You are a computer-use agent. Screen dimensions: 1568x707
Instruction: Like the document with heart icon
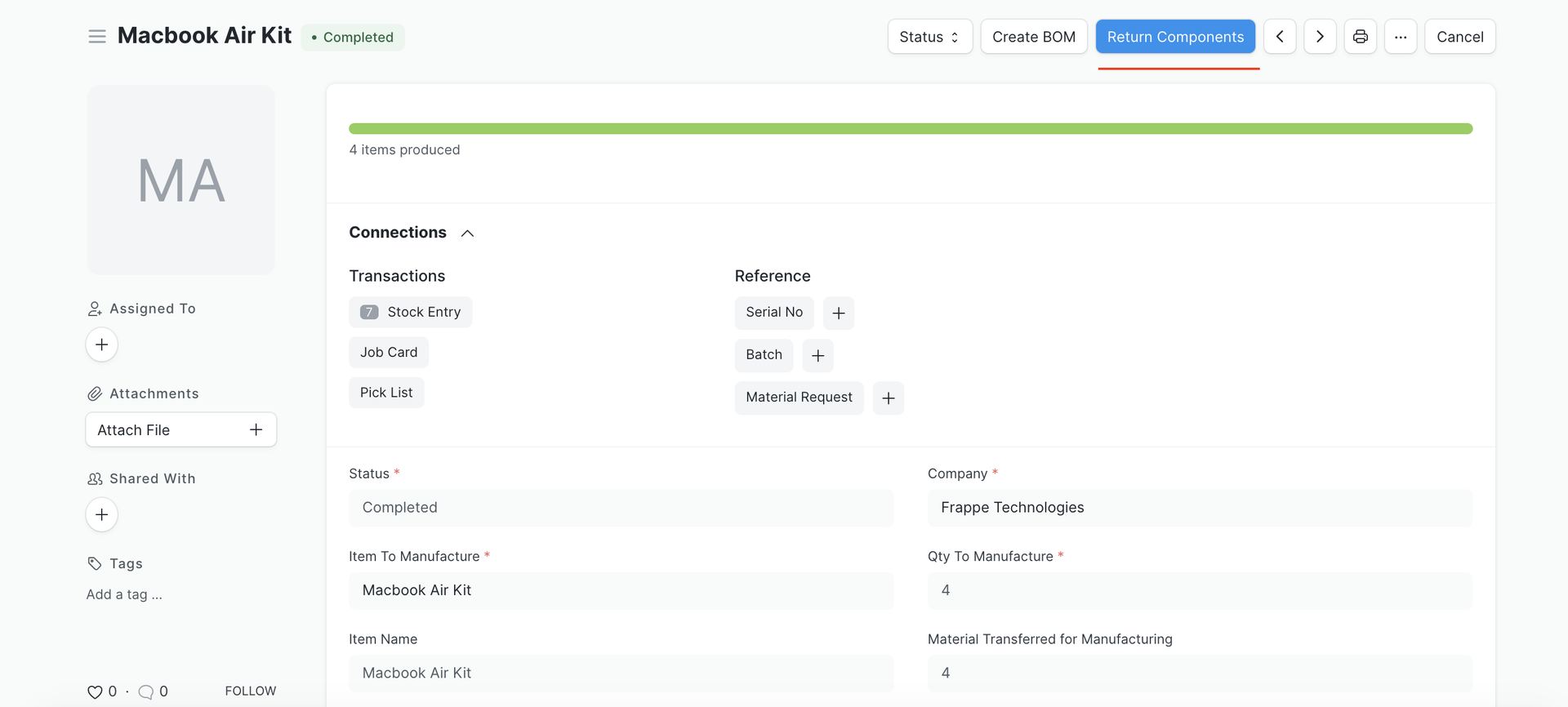95,691
